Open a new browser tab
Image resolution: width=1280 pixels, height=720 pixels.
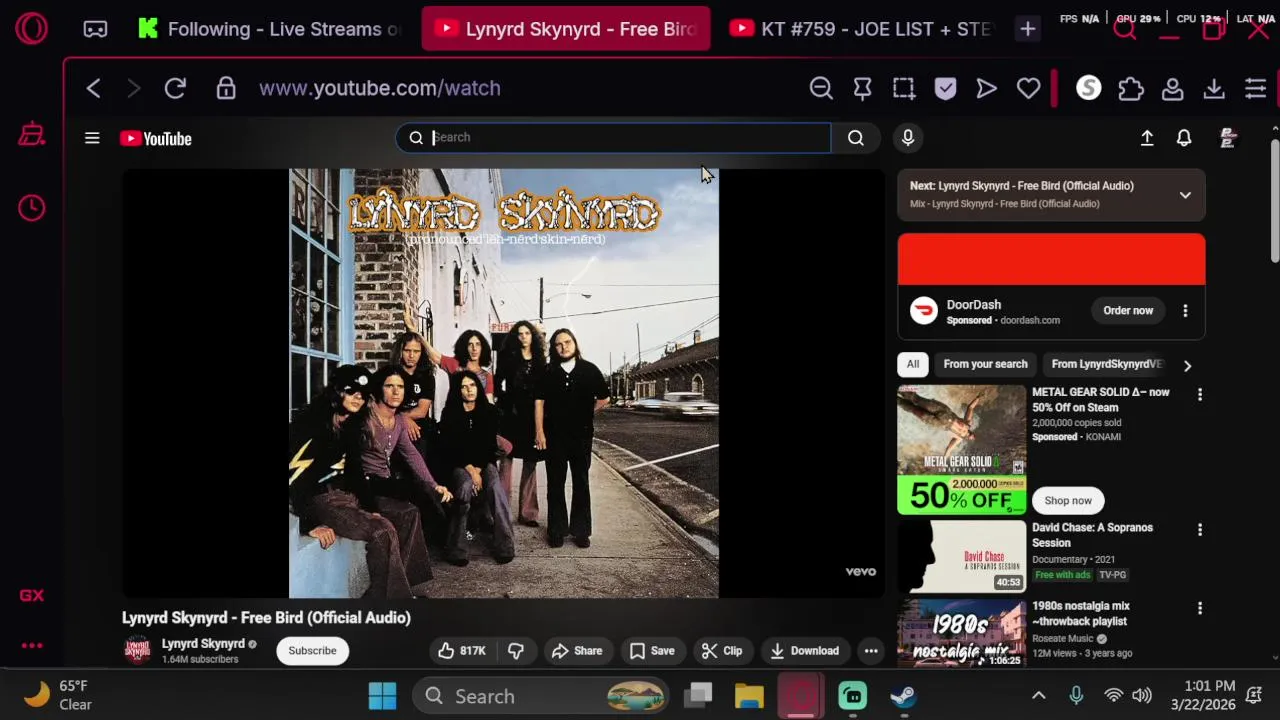[1027, 29]
